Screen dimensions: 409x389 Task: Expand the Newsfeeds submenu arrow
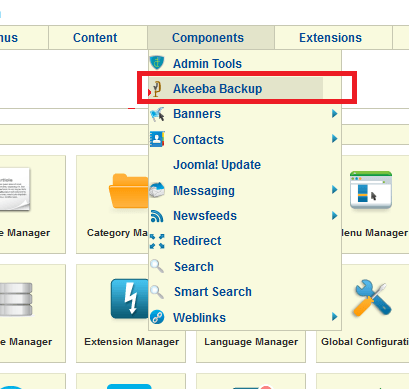pos(335,216)
